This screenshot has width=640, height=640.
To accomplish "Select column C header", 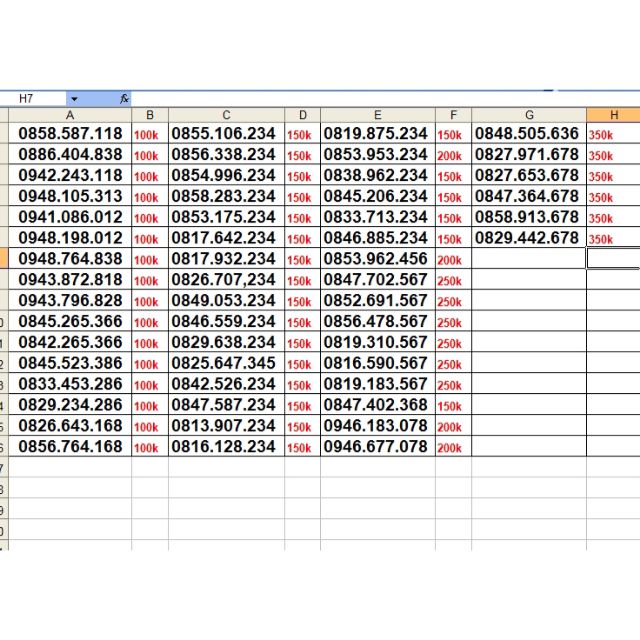I will [x=226, y=115].
